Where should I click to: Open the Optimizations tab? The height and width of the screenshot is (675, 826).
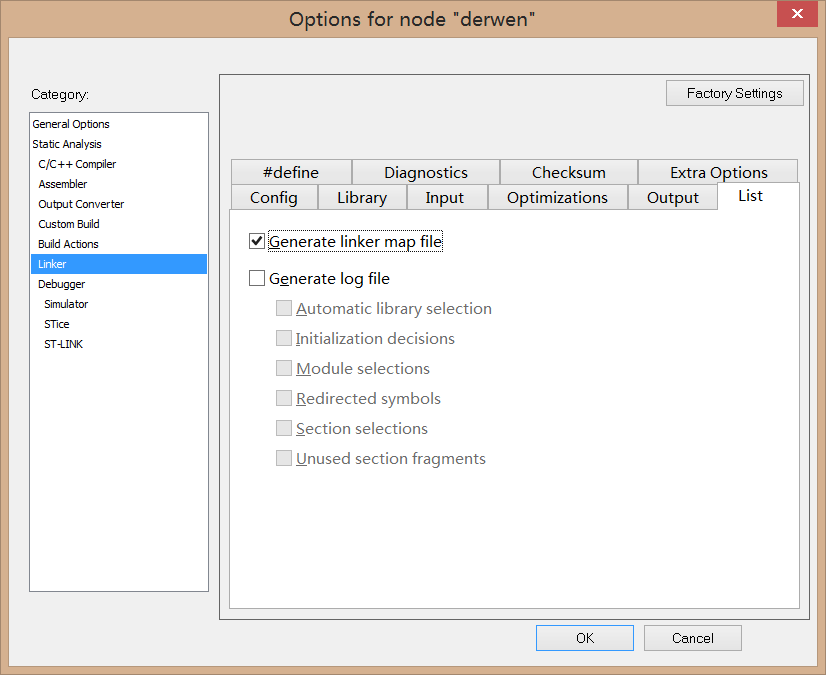point(557,198)
